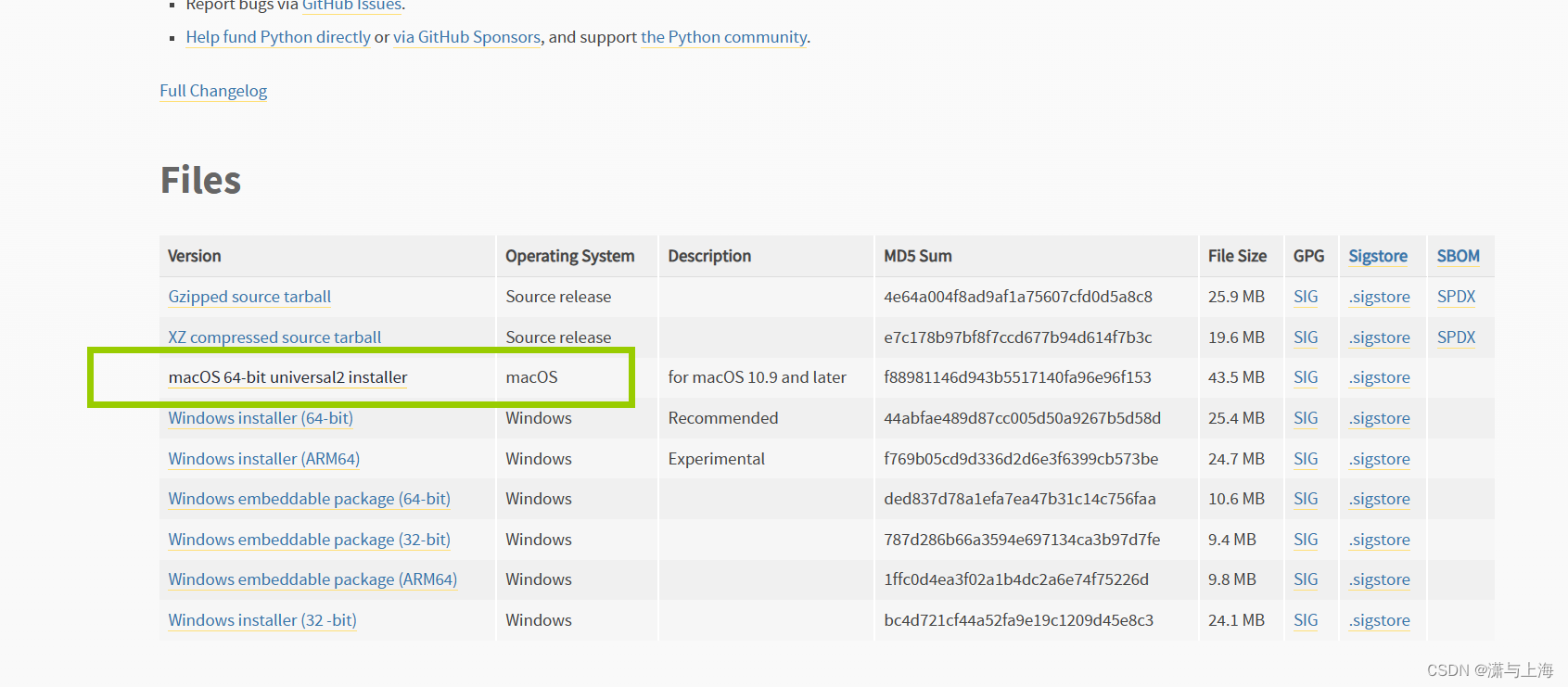Select MD5 sum 44abfae489d87cc005d50a9267b5d58d
The width and height of the screenshot is (1568, 687).
(x=1022, y=418)
